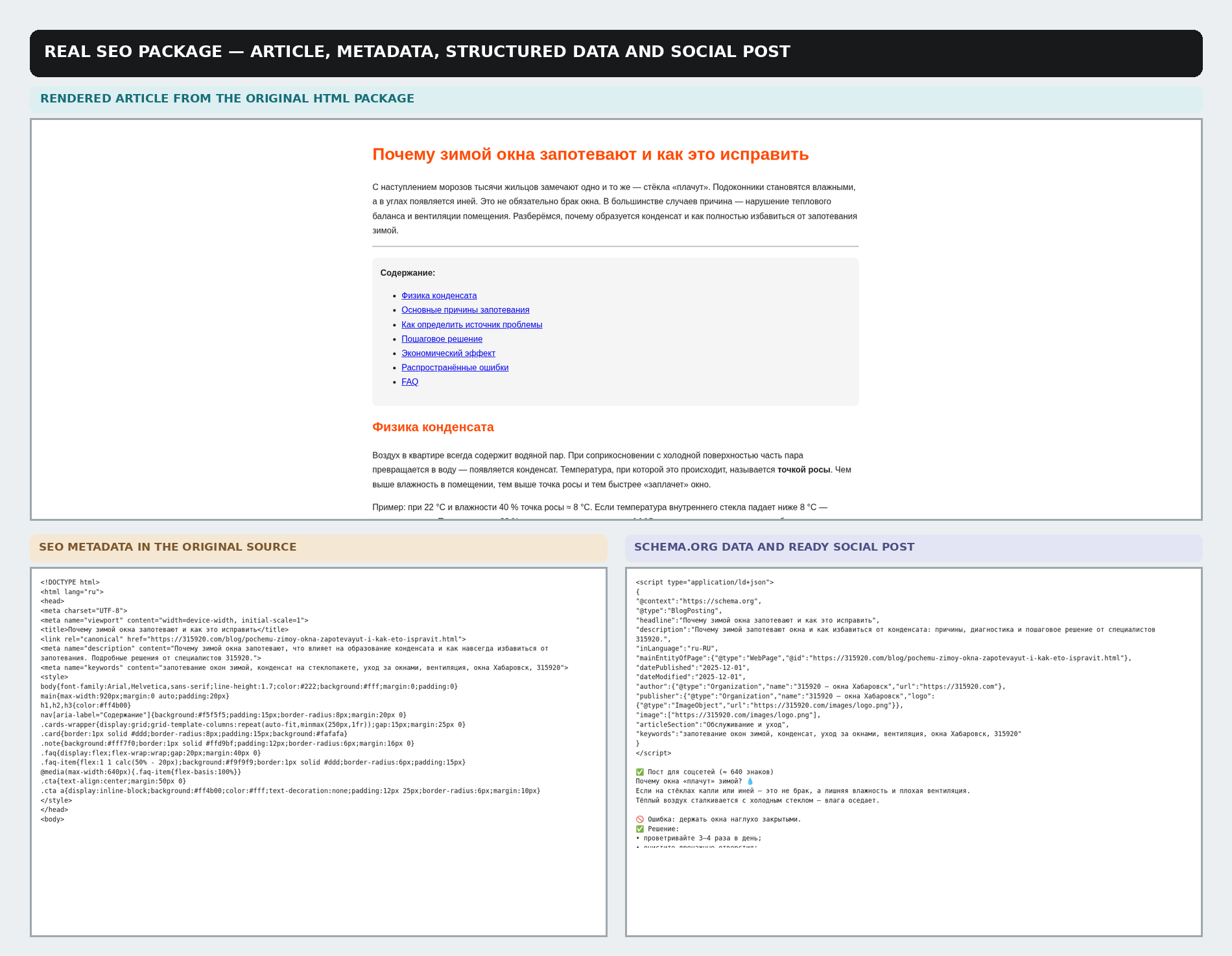The height and width of the screenshot is (956, 1232).
Task: Click the 'Почему окна «плачут» зимой?' line
Action: [x=695, y=782]
